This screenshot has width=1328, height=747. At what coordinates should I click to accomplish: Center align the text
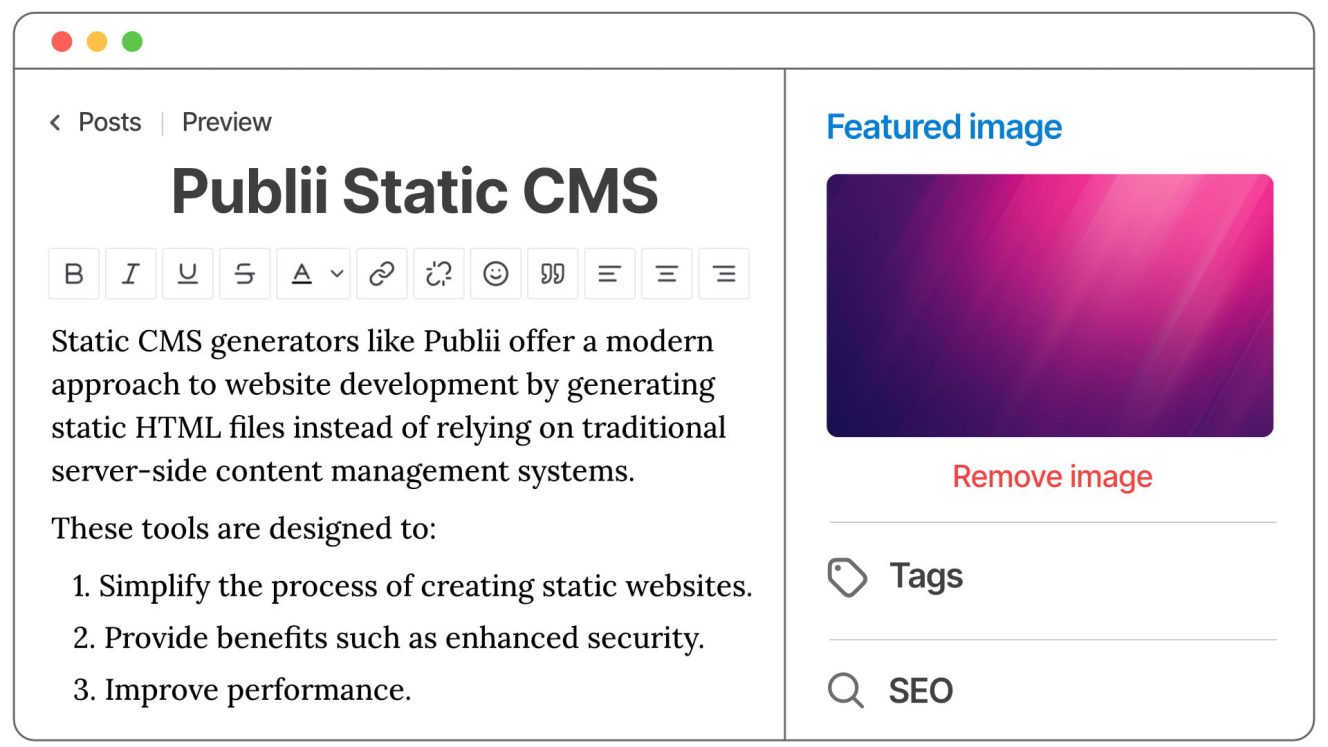coord(667,274)
